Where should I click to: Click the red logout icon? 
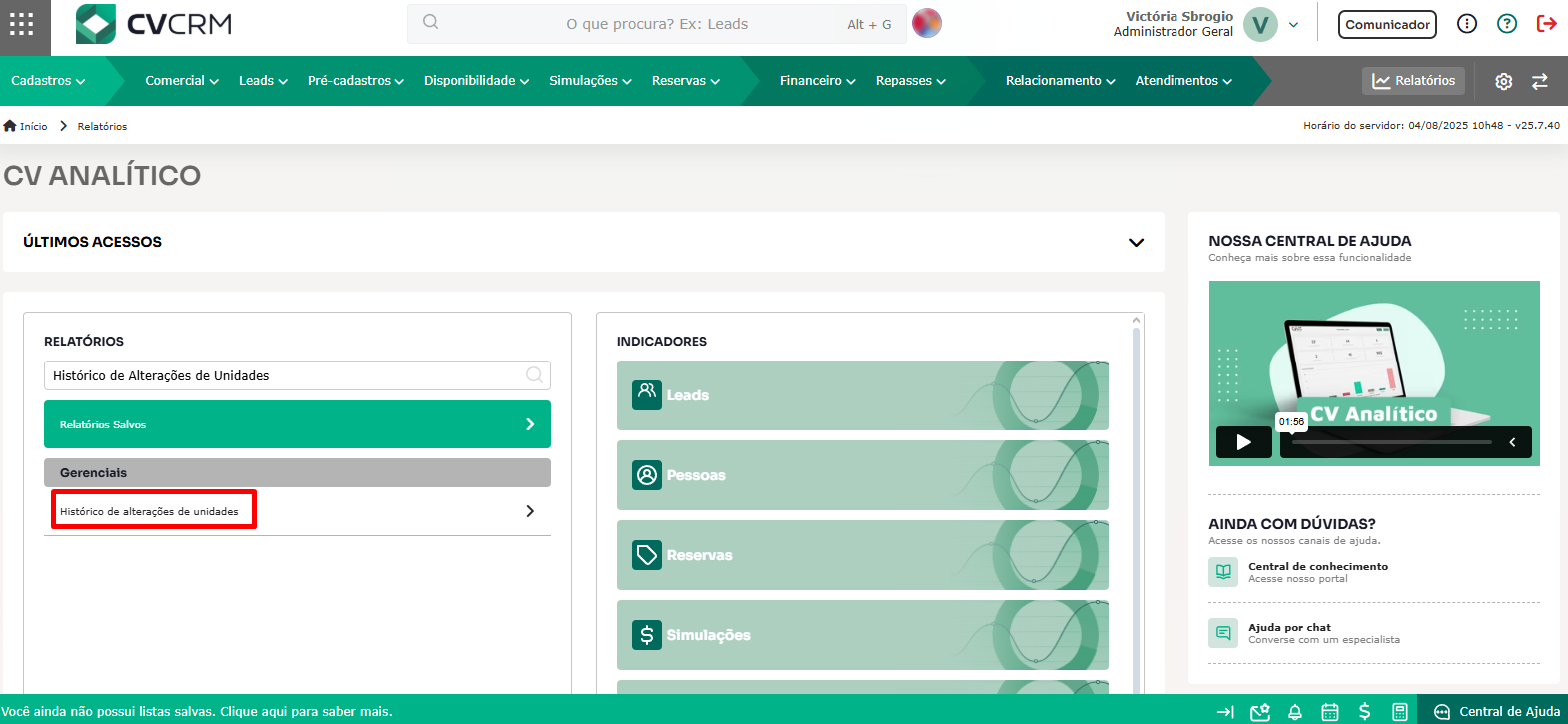1546,24
